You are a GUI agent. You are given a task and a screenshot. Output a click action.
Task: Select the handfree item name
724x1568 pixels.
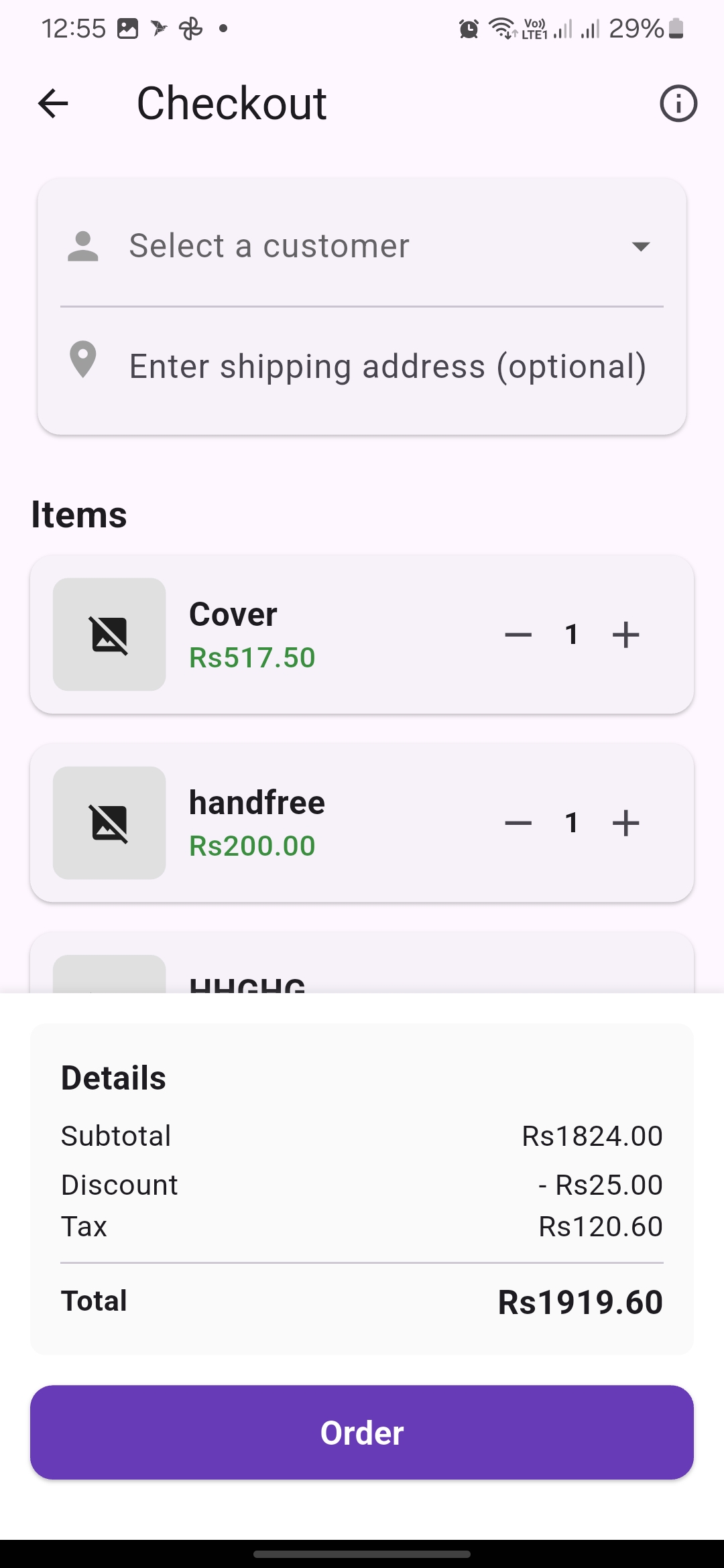(257, 803)
